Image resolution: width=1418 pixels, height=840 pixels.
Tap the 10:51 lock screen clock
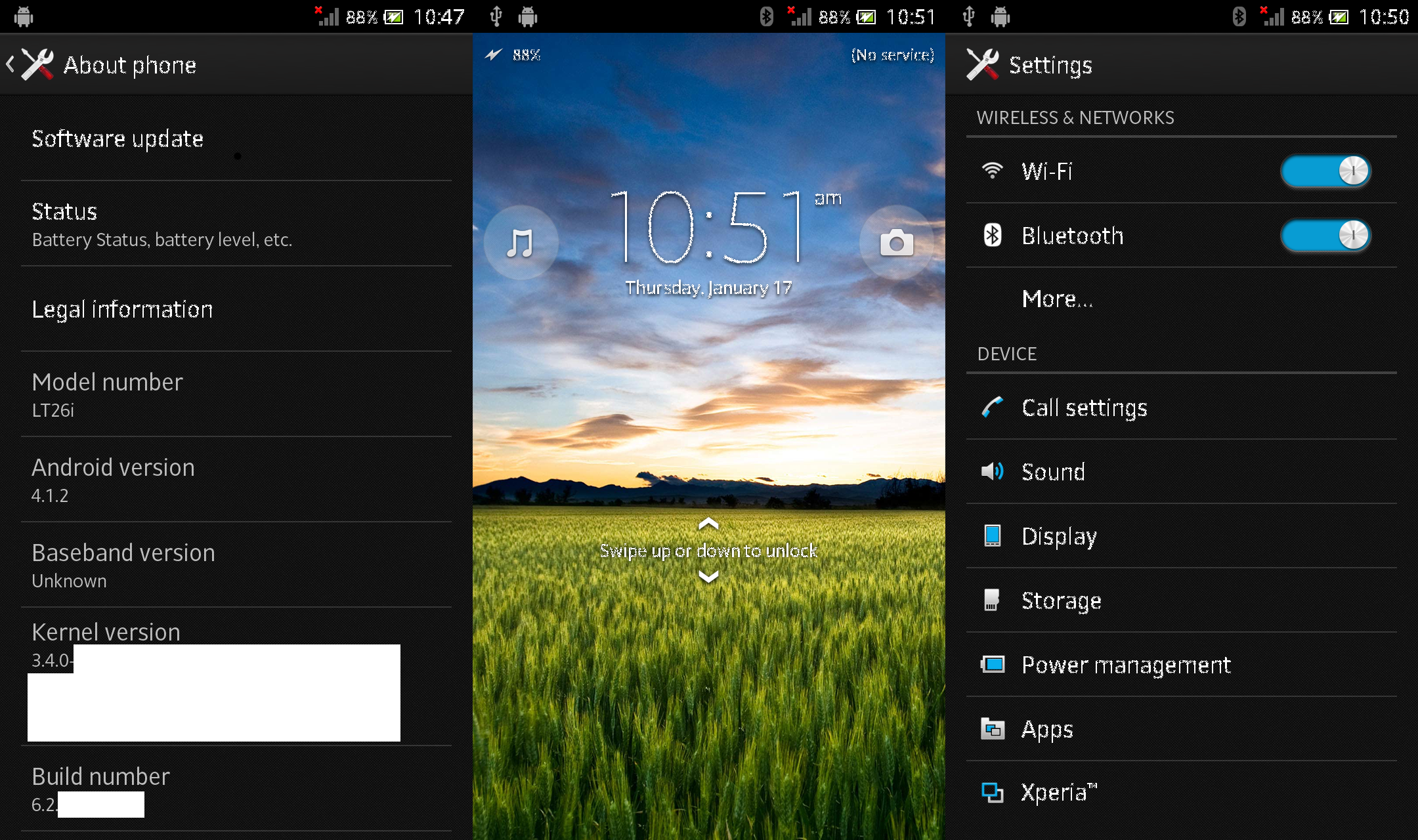707,226
